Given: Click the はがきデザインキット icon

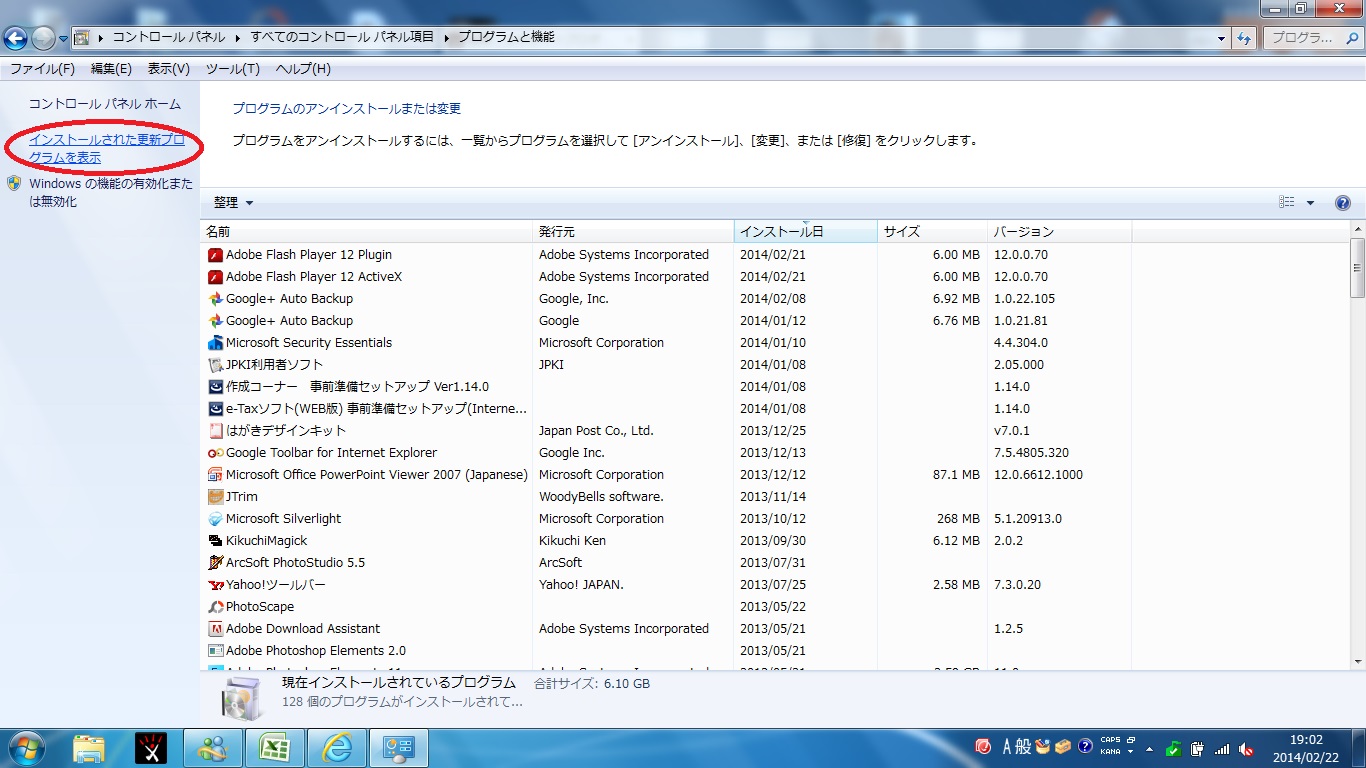Looking at the screenshot, I should (215, 431).
